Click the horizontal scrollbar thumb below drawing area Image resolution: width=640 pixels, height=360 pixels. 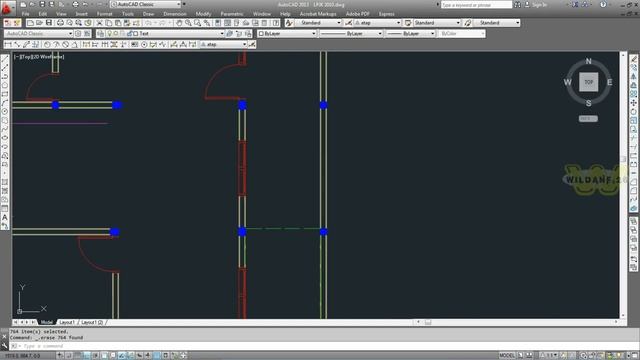pyautogui.click(x=428, y=322)
